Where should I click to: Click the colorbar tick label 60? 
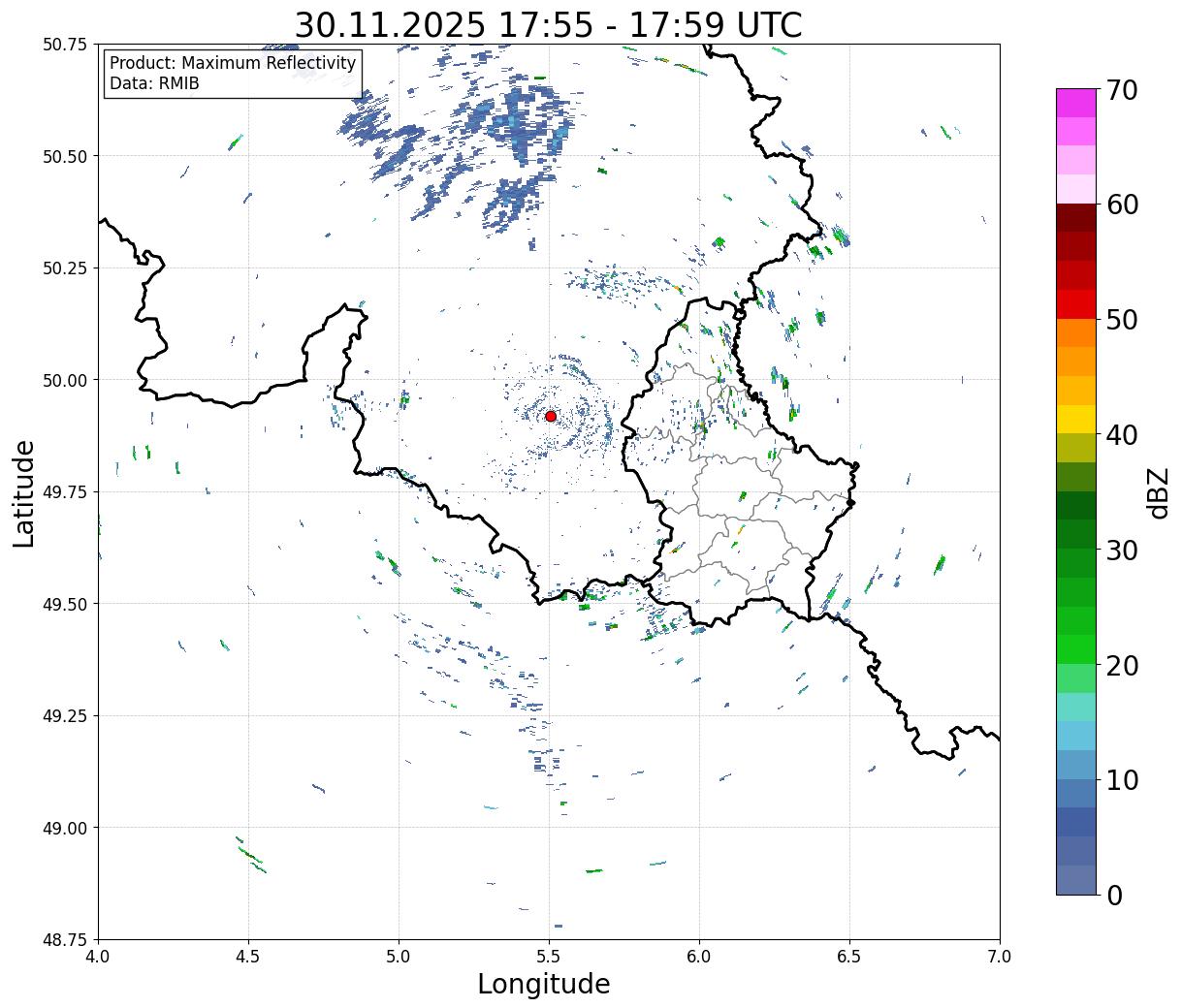tap(1122, 205)
